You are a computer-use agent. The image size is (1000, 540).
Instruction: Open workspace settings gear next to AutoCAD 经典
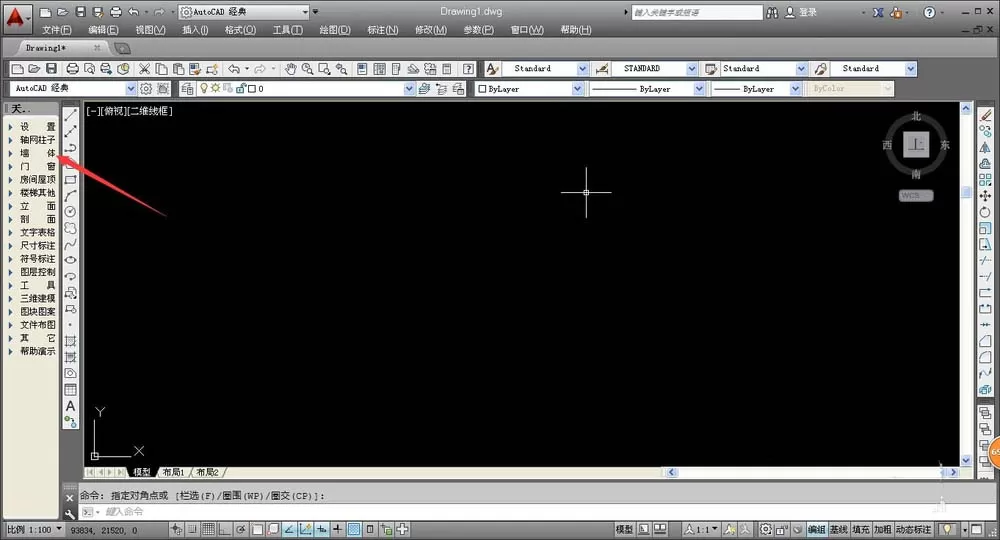point(146,89)
